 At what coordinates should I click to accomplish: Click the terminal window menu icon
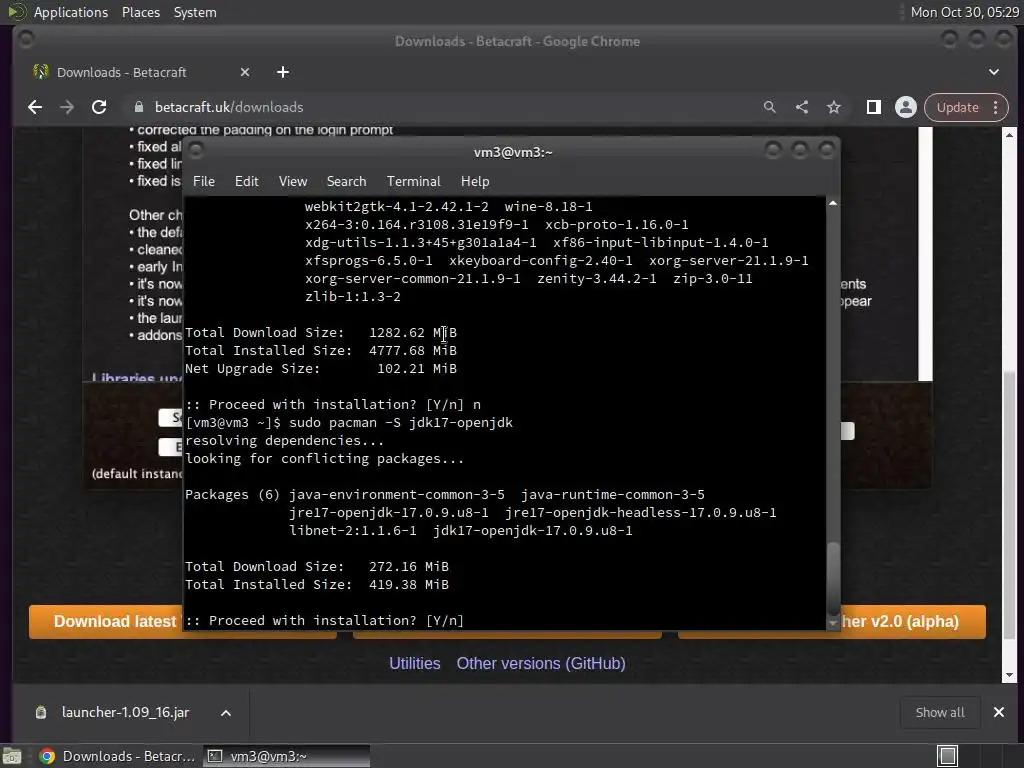coord(196,151)
